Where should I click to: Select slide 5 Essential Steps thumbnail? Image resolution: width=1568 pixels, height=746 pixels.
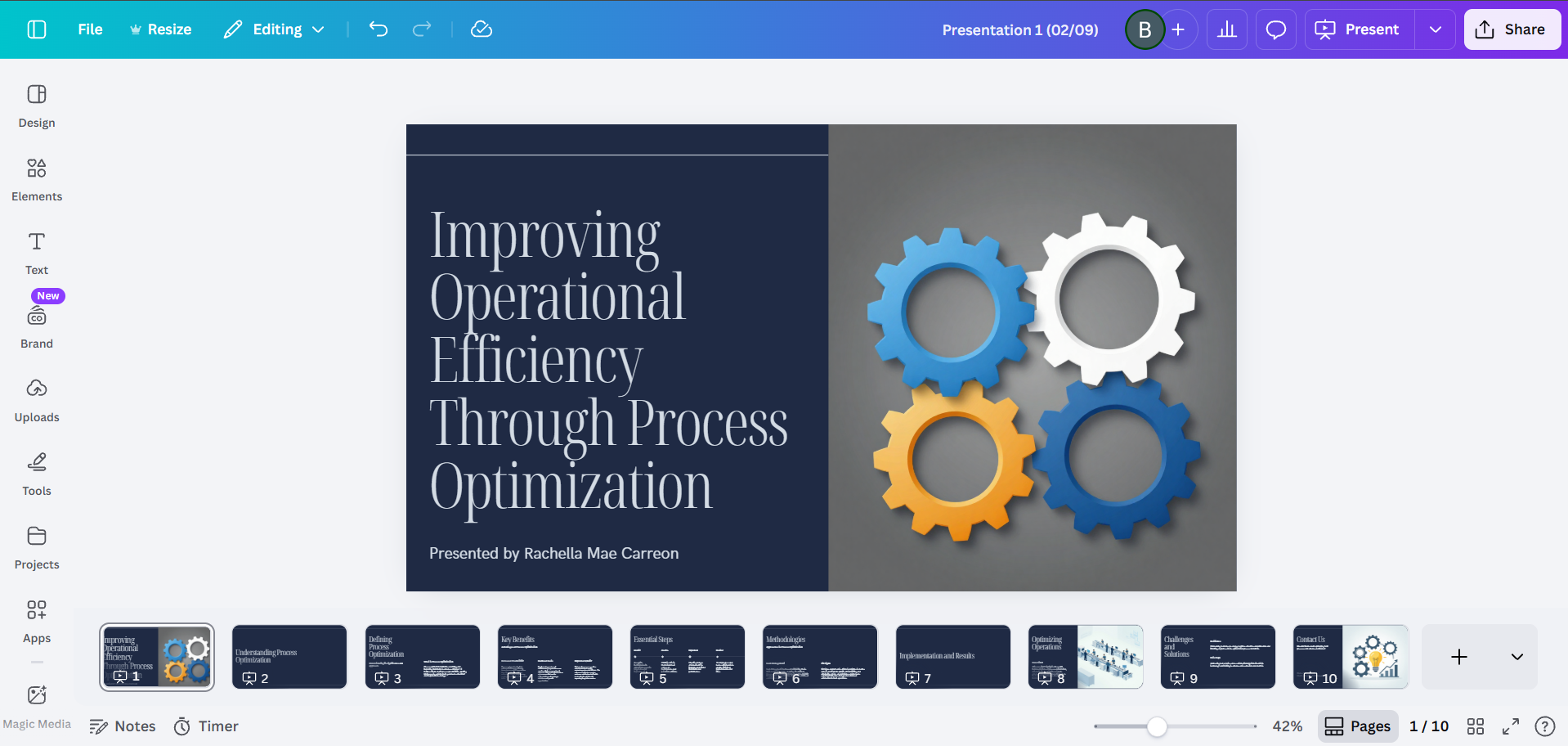coord(688,657)
